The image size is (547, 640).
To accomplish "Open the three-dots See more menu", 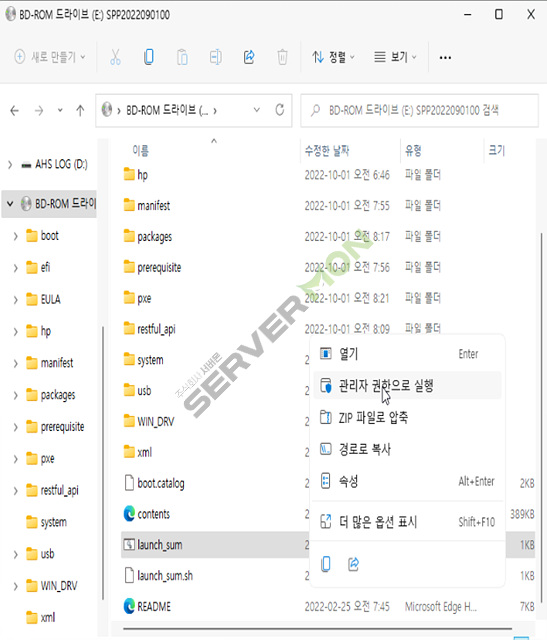I will point(445,58).
